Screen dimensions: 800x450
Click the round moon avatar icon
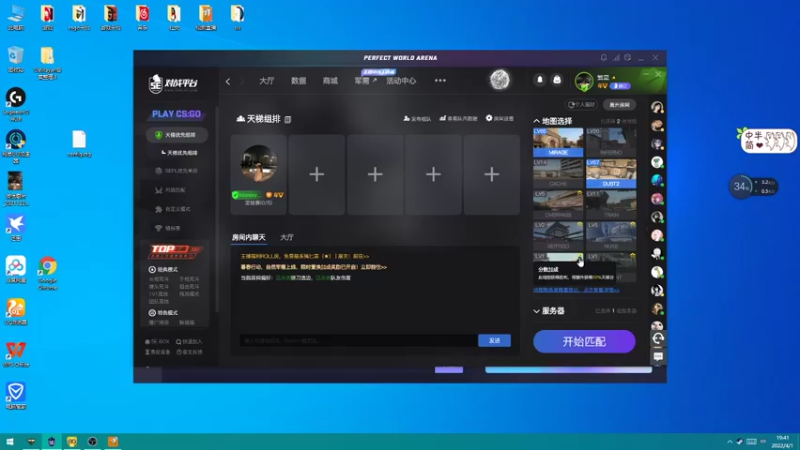(x=499, y=80)
